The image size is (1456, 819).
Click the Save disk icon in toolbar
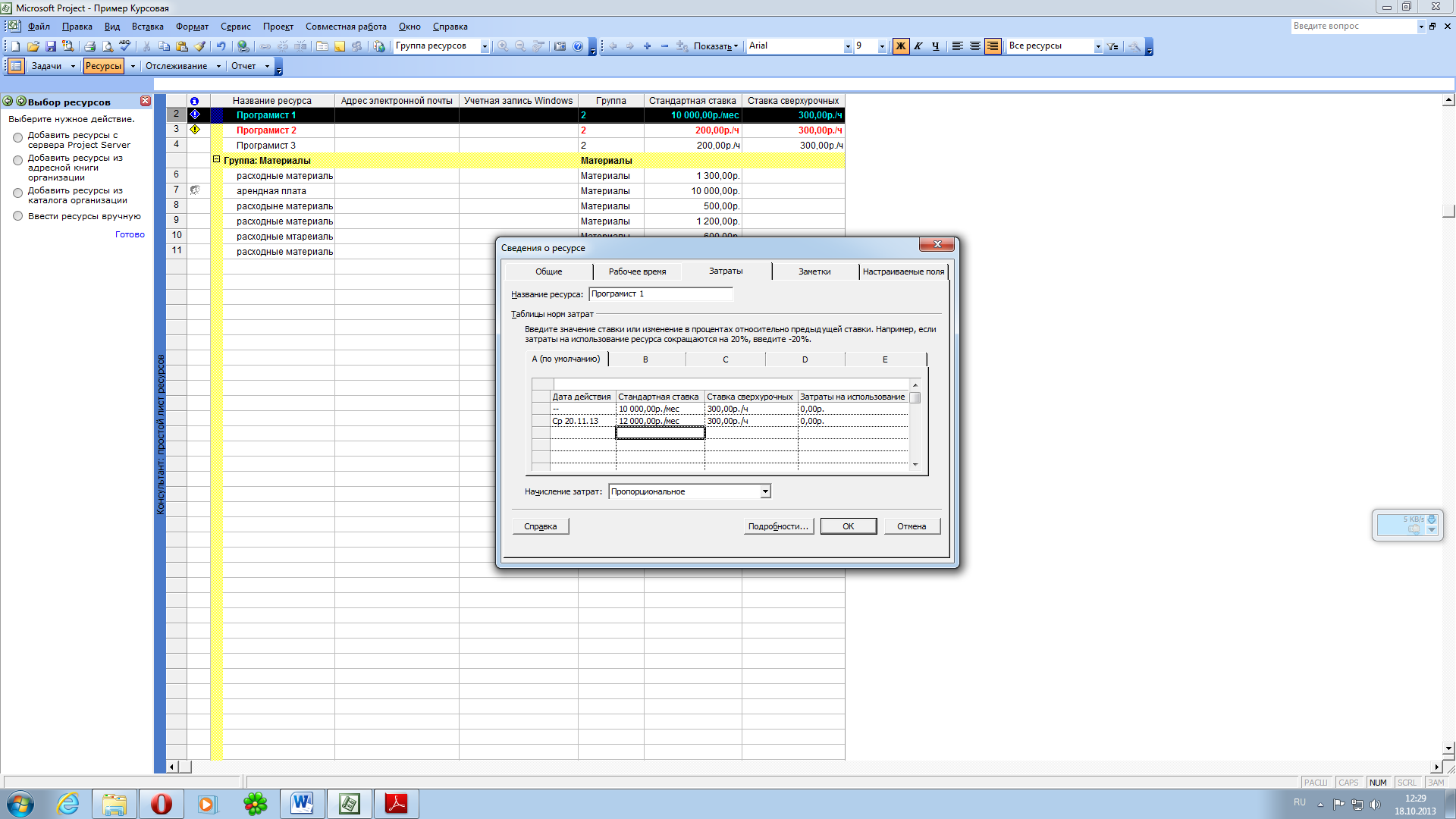(x=51, y=46)
